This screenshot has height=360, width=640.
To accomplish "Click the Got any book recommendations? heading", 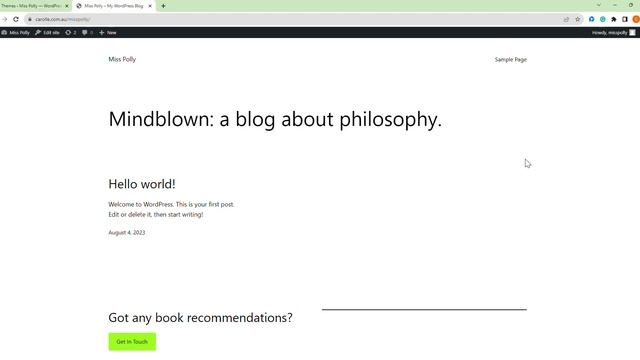I will pos(200,318).
